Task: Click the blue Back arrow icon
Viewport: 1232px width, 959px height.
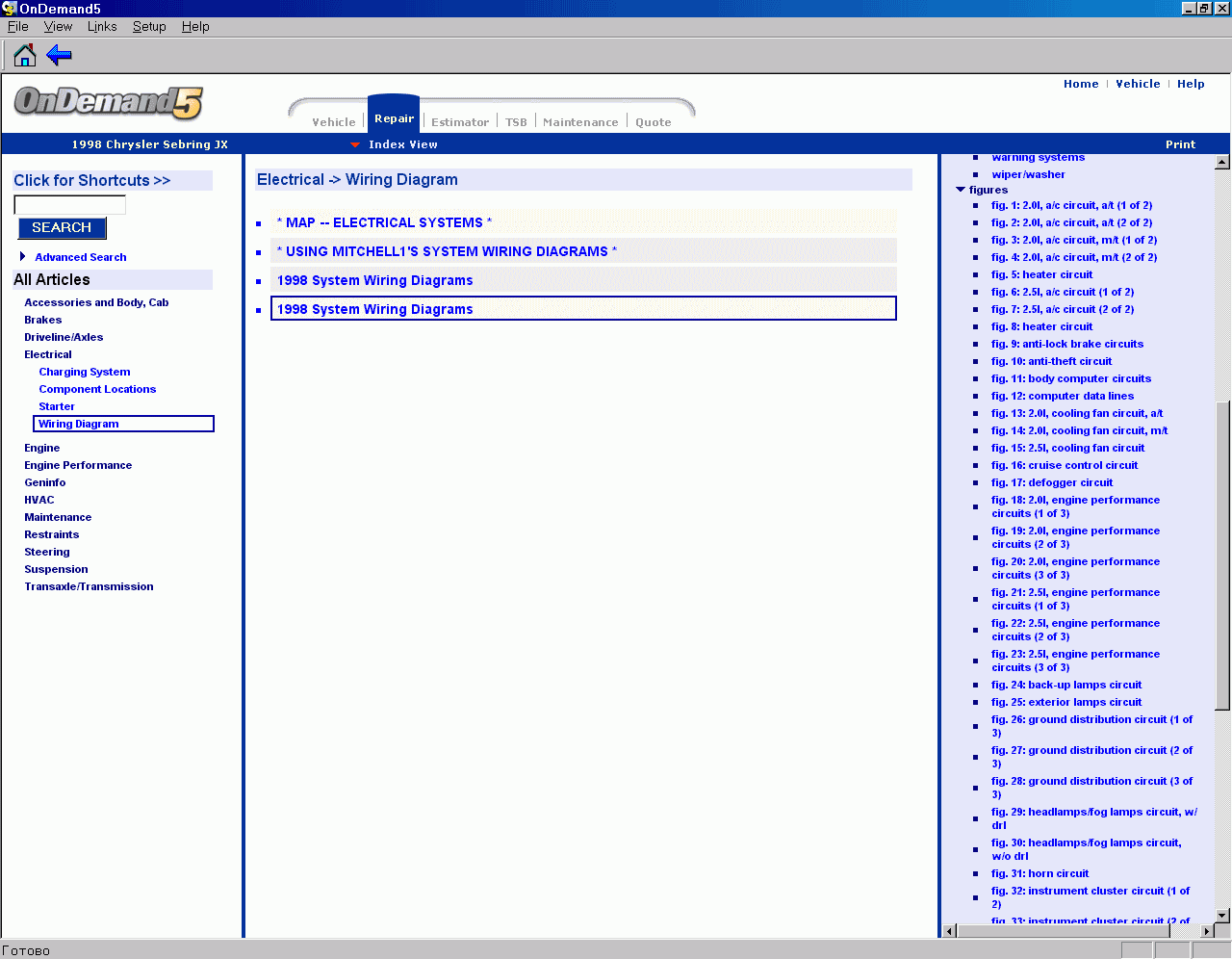Action: point(59,55)
